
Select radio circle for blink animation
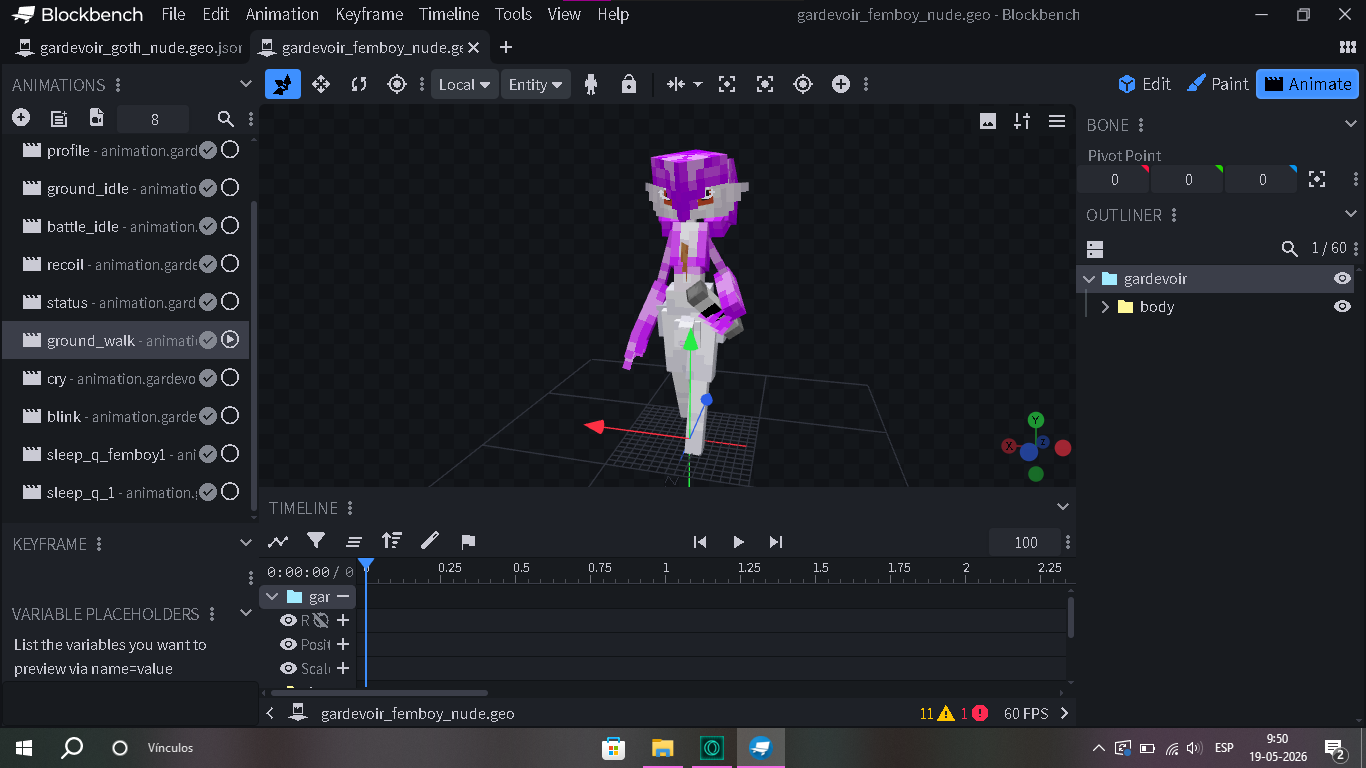pos(230,416)
